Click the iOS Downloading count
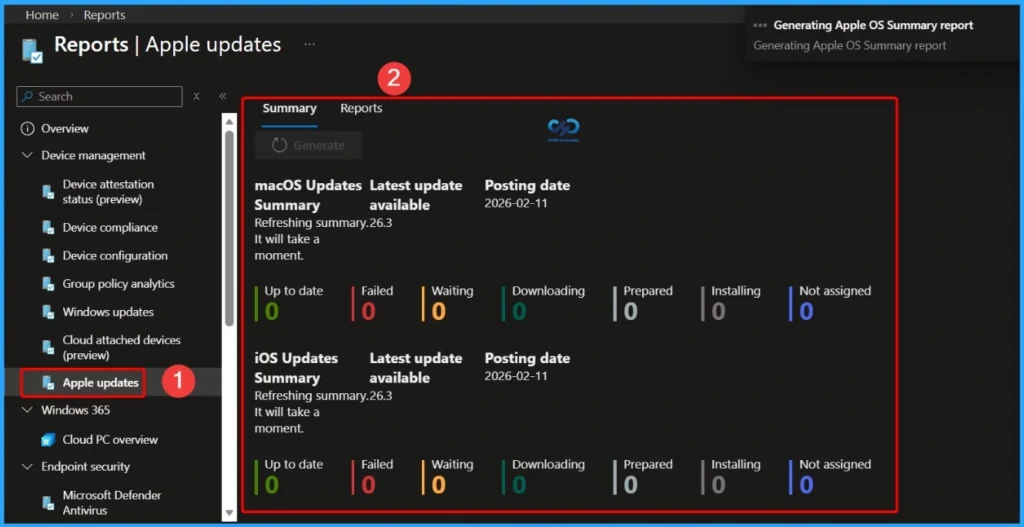This screenshot has height=527, width=1024. coord(519,485)
